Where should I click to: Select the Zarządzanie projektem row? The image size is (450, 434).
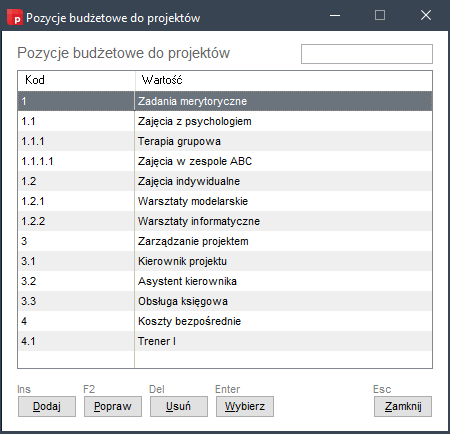click(225, 241)
